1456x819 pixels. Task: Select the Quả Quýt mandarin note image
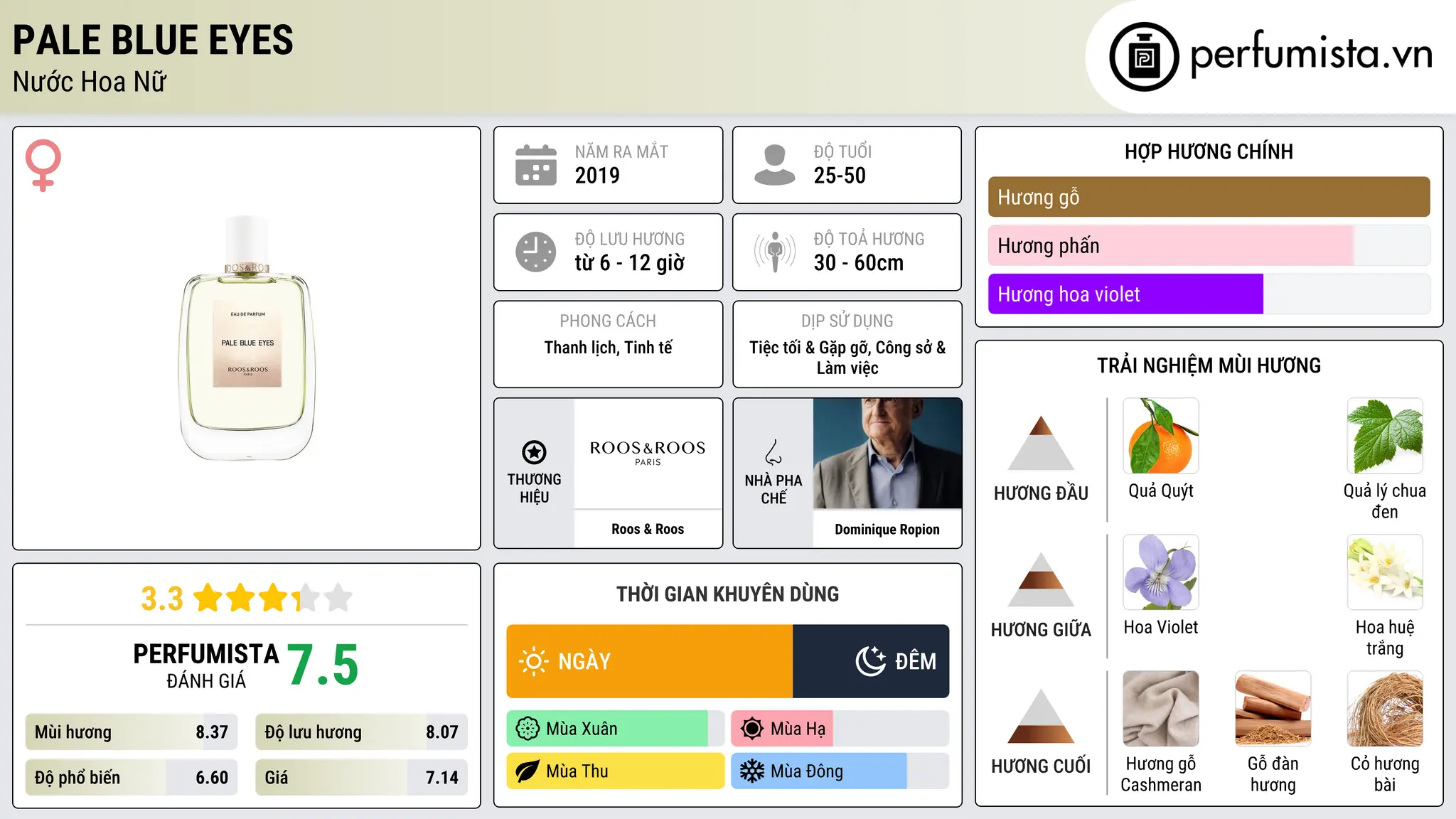[x=1161, y=436]
